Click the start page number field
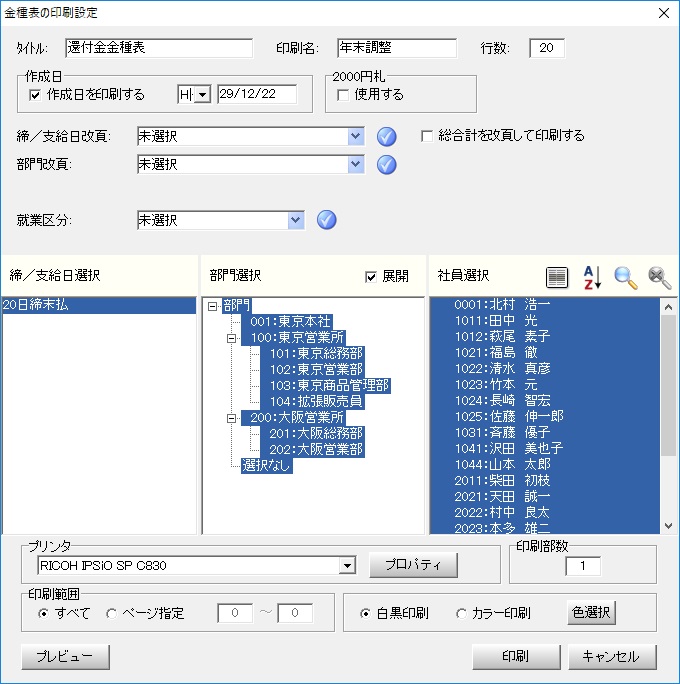The height and width of the screenshot is (684, 680). pyautogui.click(x=235, y=613)
